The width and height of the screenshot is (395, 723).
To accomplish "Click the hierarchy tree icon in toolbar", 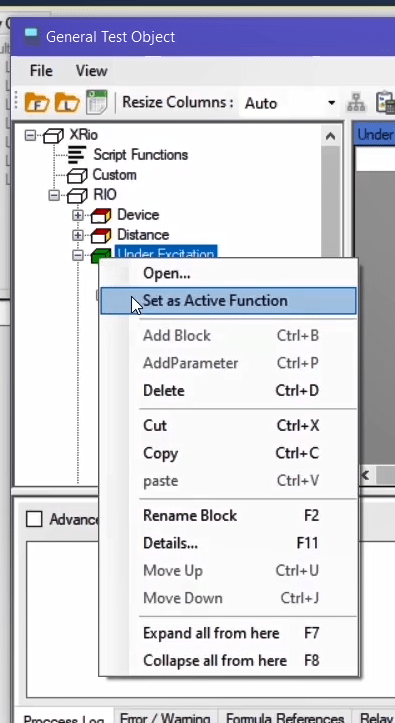I will click(x=356, y=103).
